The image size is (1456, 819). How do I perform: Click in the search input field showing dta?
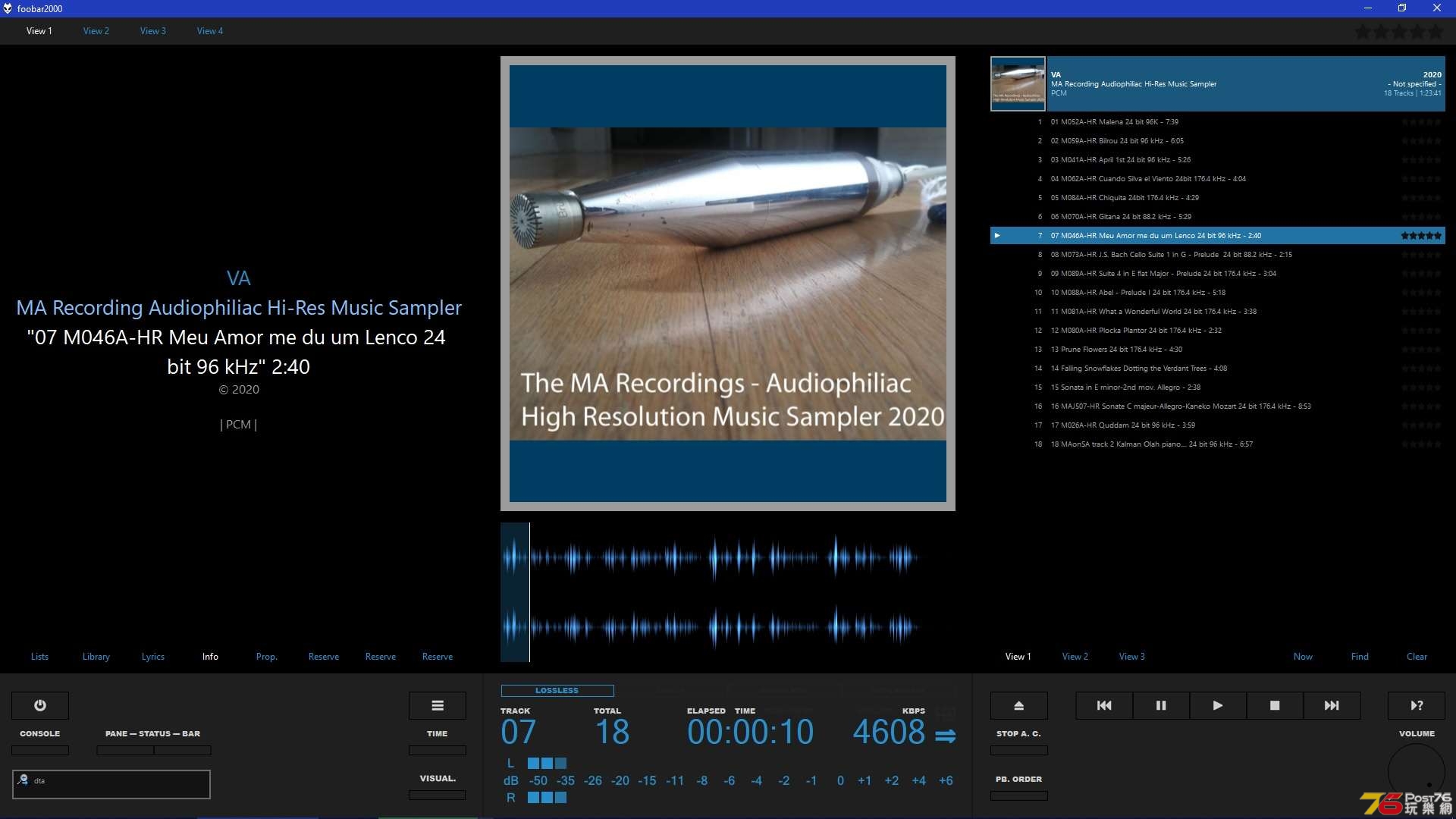(111, 784)
